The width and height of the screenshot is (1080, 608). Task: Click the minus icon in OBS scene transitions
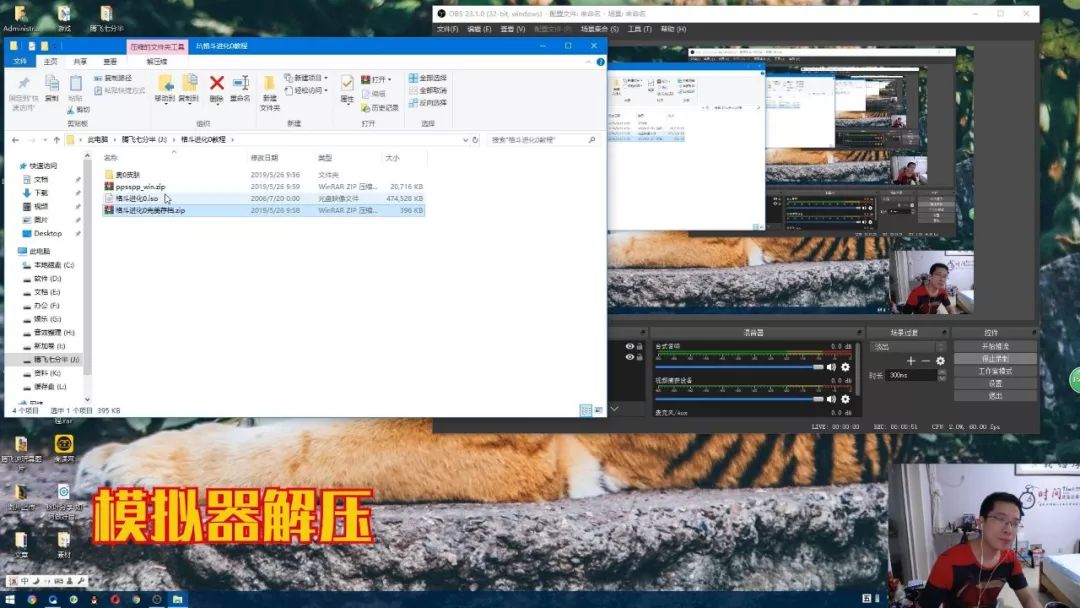(x=926, y=361)
